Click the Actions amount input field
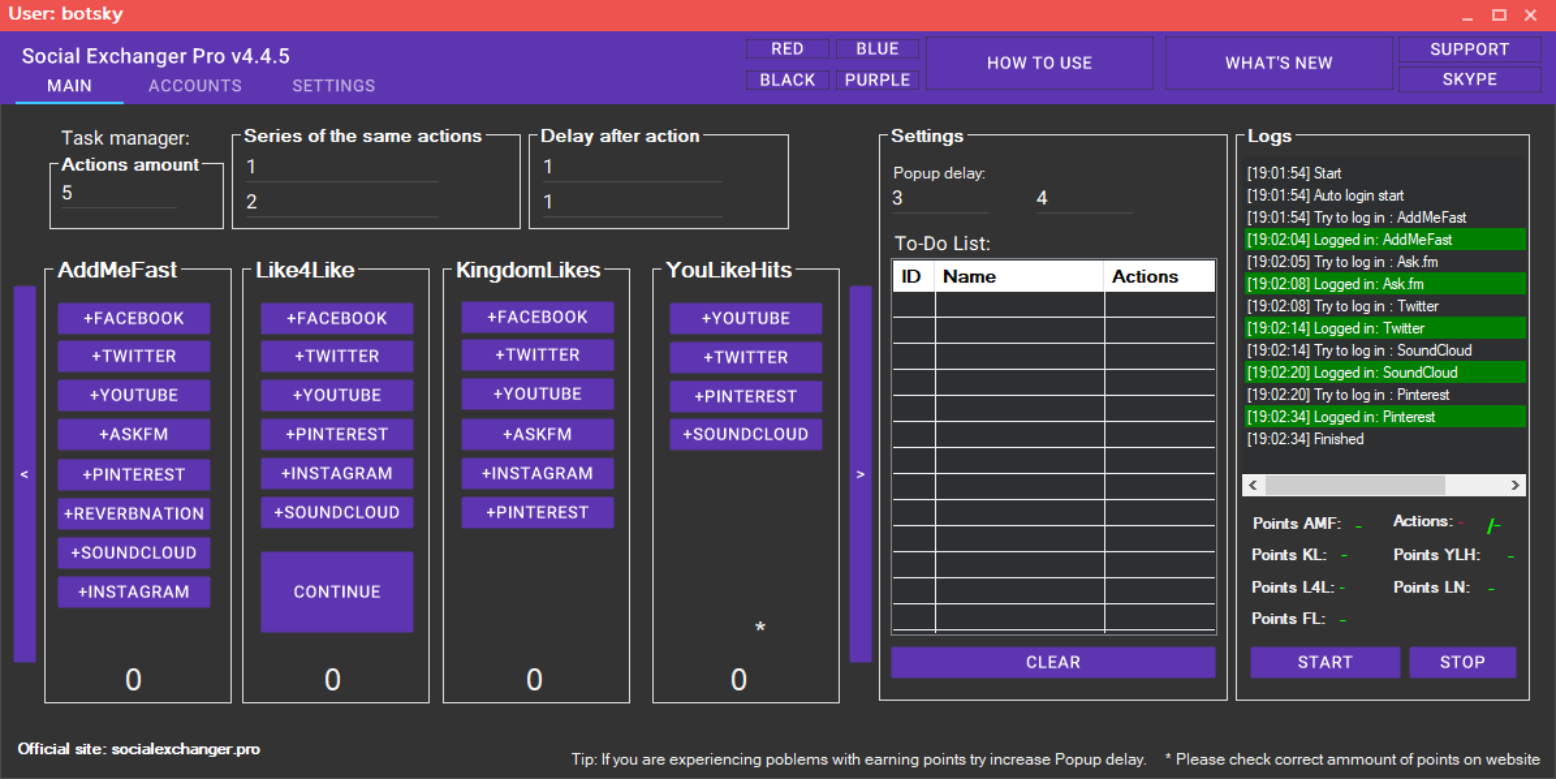This screenshot has height=779, width=1556. (x=119, y=193)
